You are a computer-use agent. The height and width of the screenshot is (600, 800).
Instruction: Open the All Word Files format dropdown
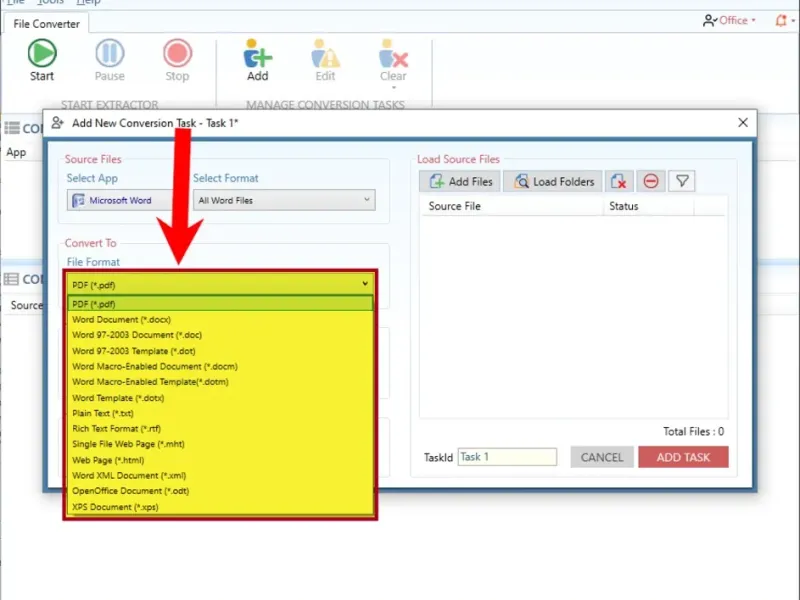click(284, 200)
